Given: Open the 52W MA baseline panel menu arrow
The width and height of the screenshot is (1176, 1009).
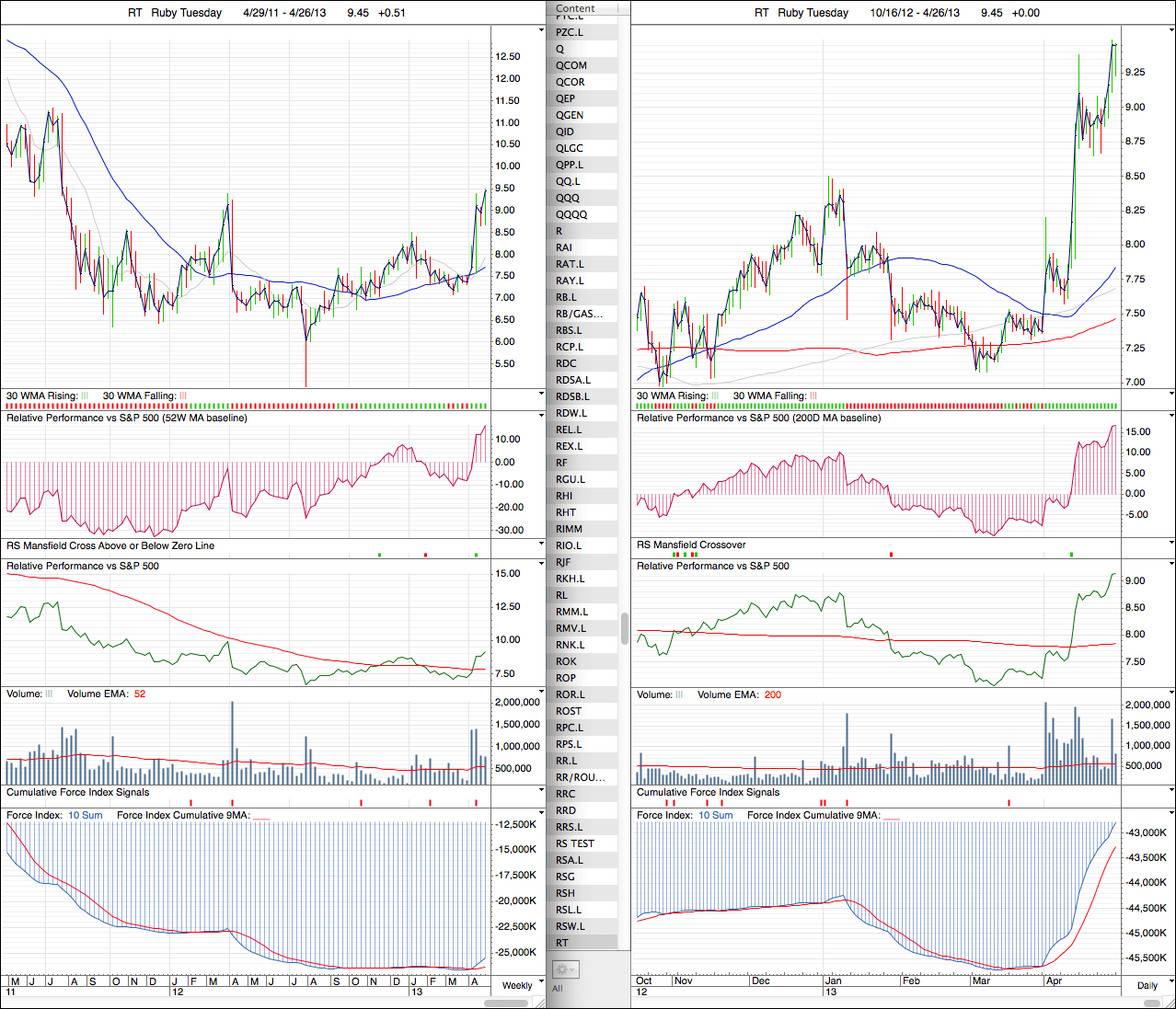Looking at the screenshot, I should (x=541, y=417).
